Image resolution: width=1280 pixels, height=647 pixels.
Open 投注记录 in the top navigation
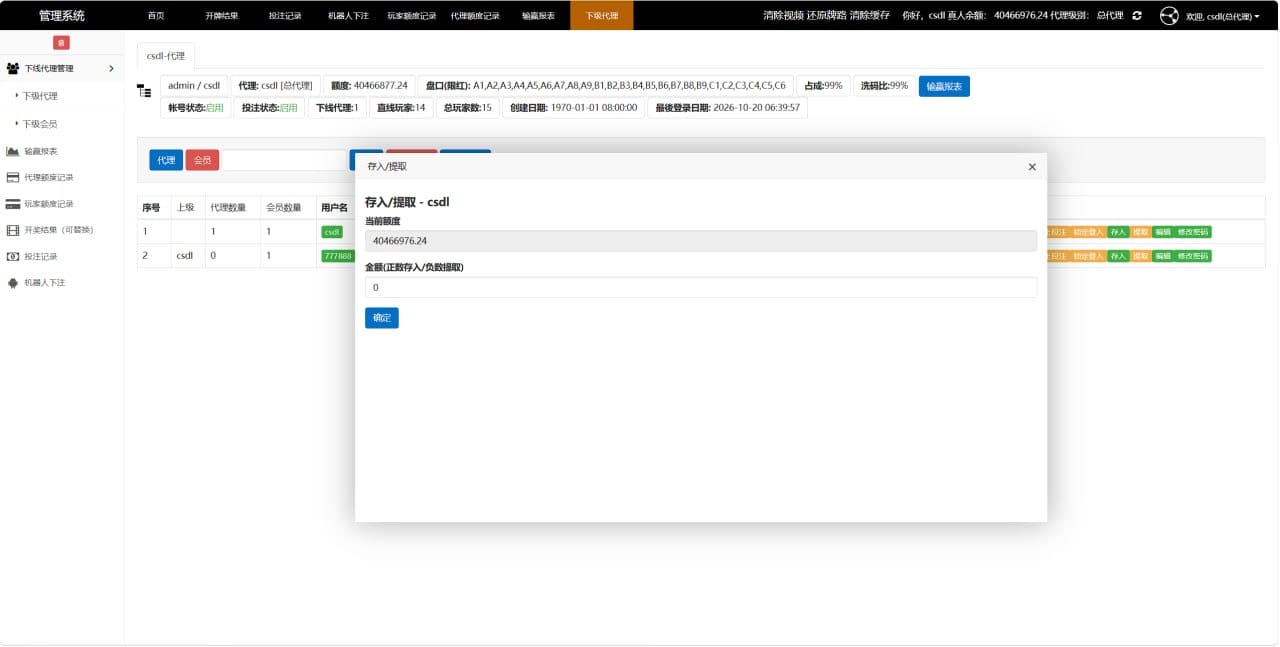[285, 16]
